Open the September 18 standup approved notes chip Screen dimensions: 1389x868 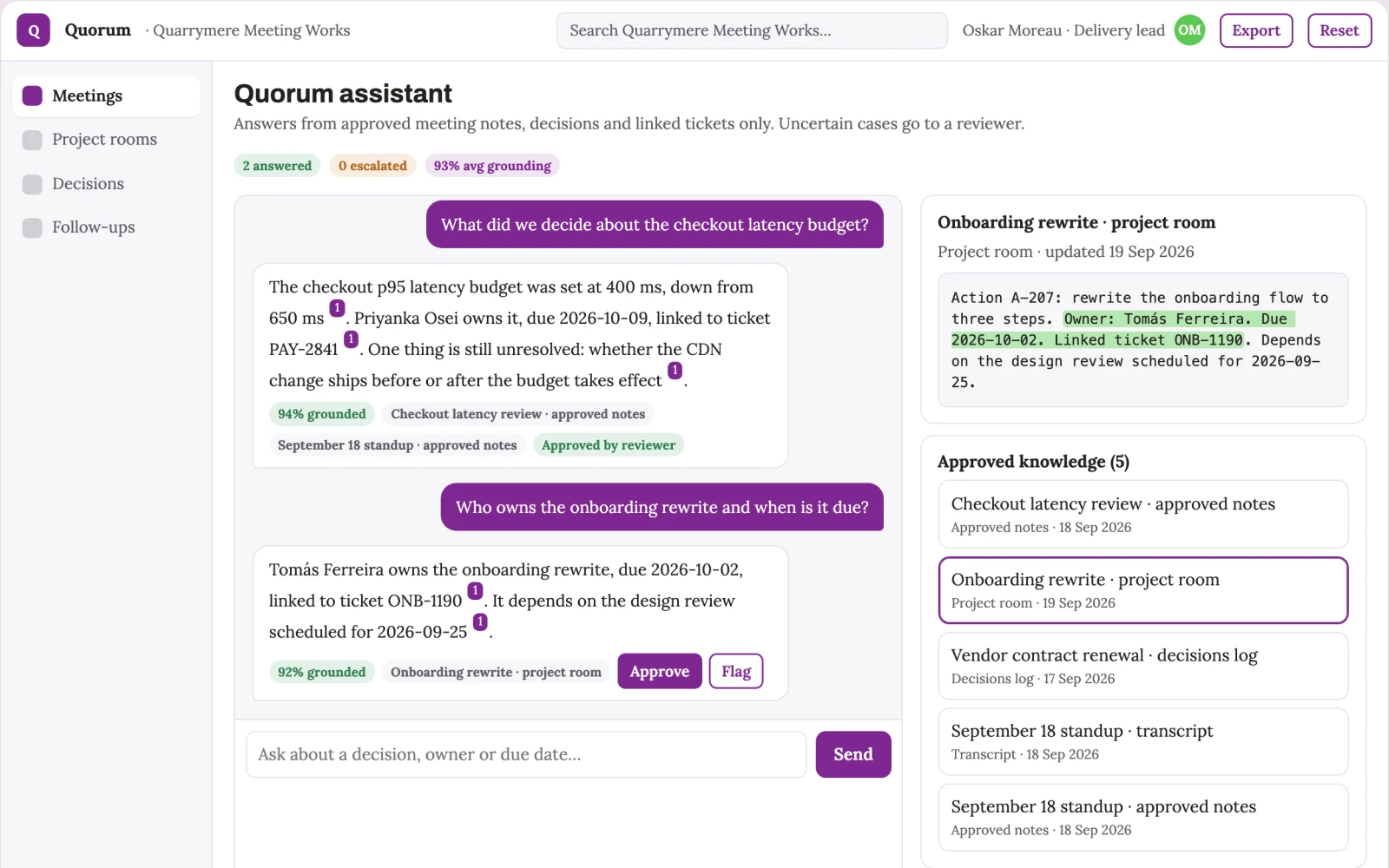(x=397, y=445)
